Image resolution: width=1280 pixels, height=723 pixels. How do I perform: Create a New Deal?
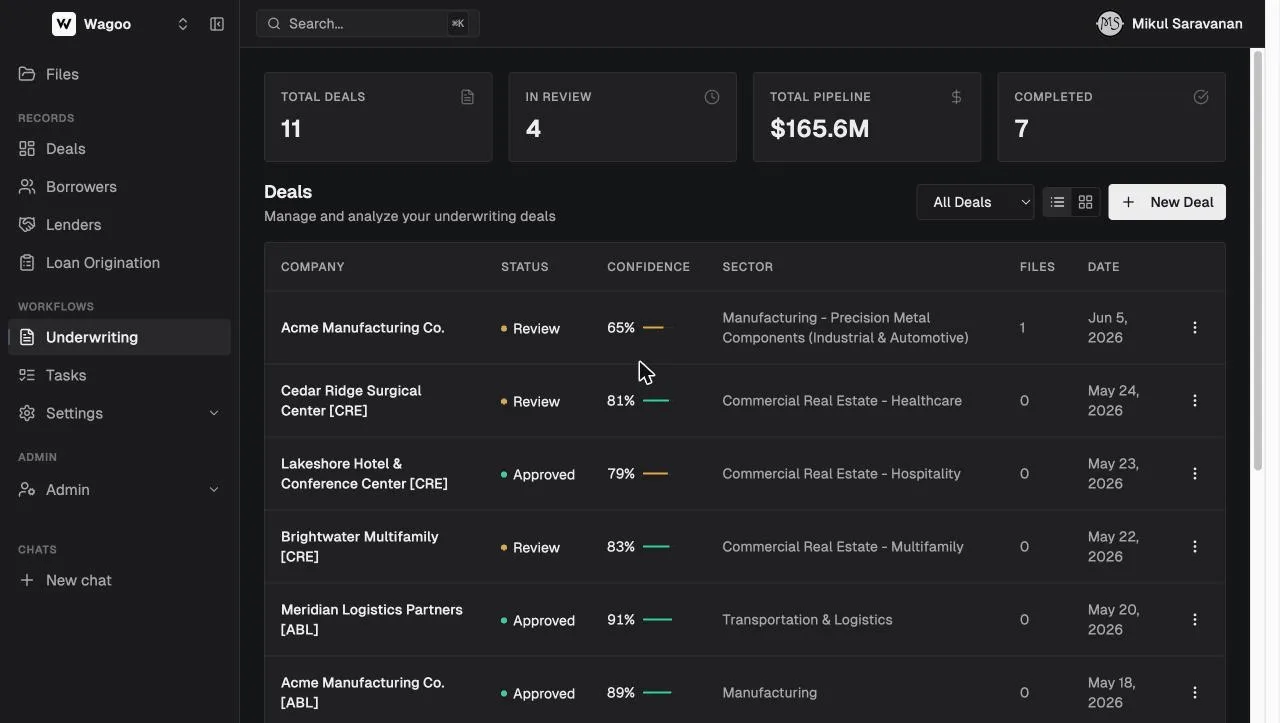(1167, 202)
